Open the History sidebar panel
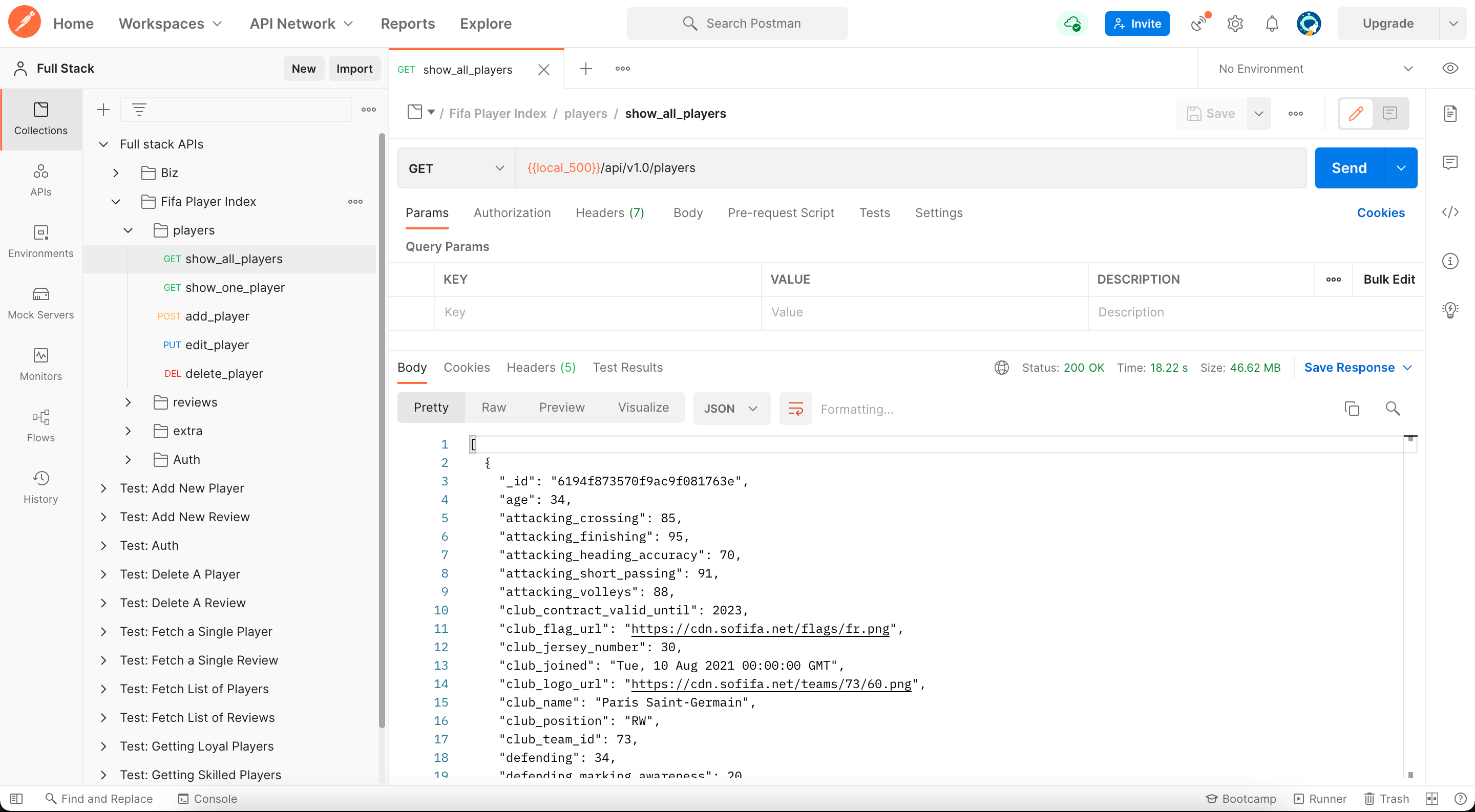1475x812 pixels. coord(40,486)
